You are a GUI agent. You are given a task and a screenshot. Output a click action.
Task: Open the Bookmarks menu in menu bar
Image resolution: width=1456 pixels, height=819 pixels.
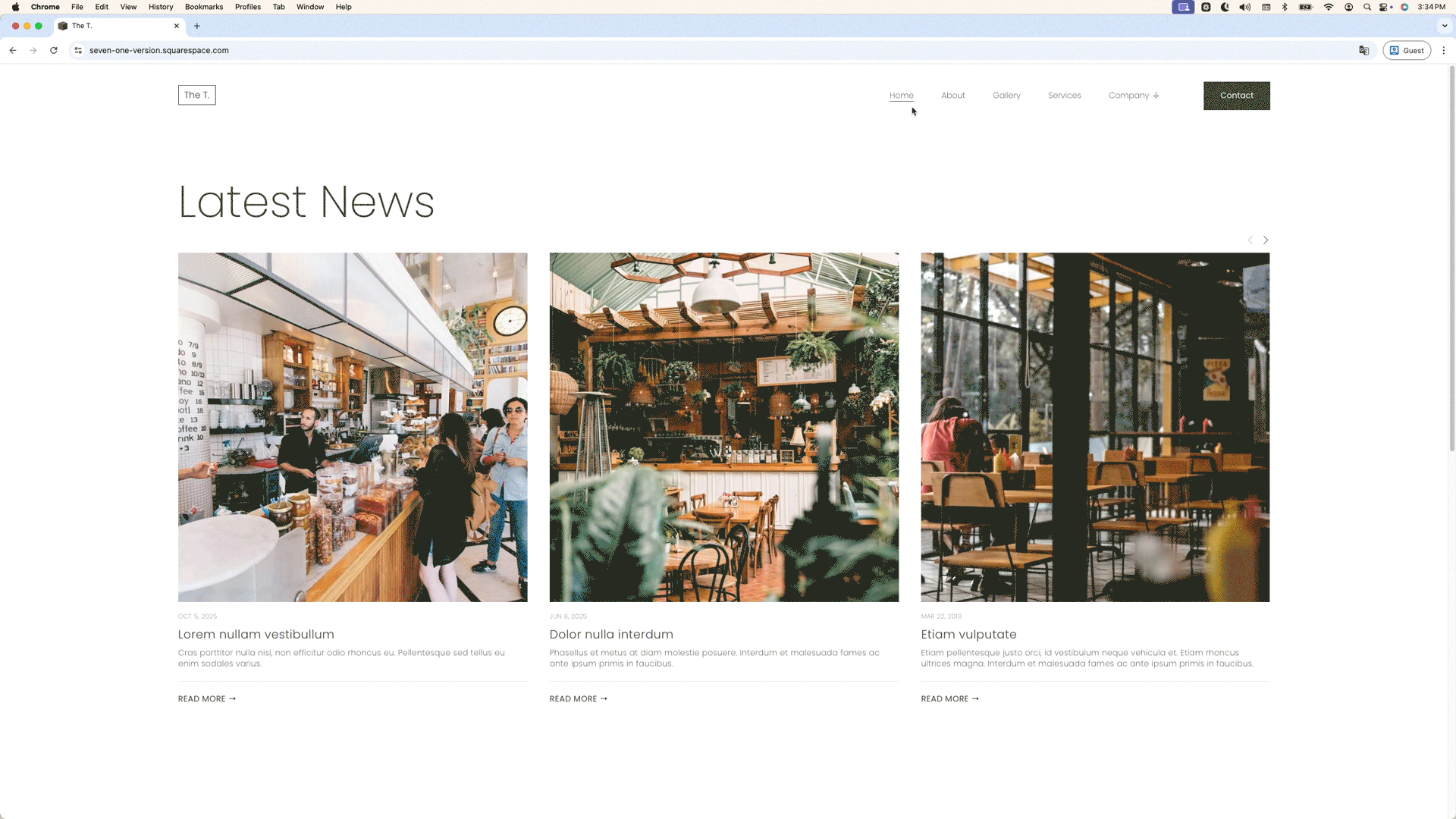pos(204,7)
